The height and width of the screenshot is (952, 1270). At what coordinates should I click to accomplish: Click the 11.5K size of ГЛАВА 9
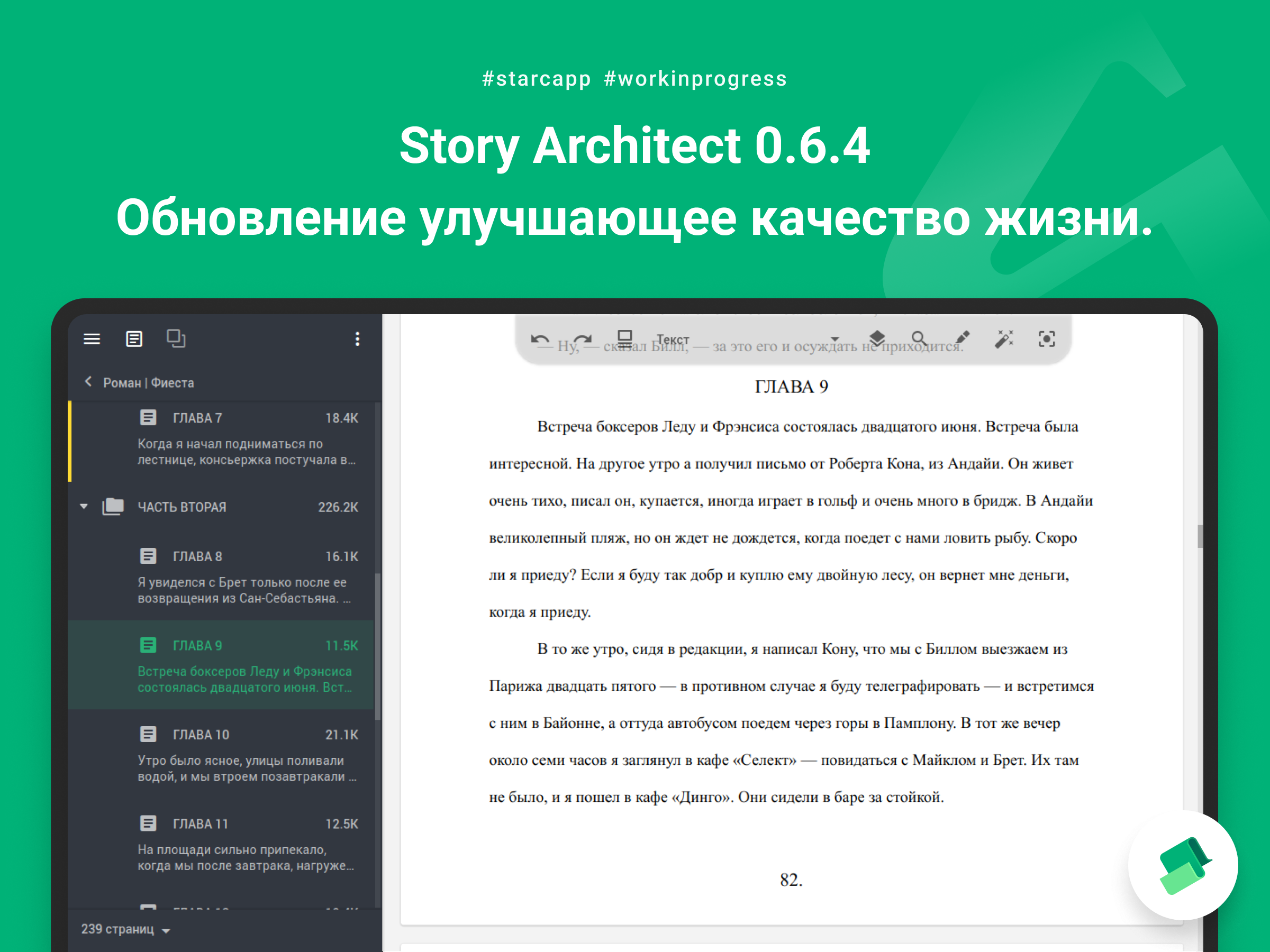pos(342,646)
